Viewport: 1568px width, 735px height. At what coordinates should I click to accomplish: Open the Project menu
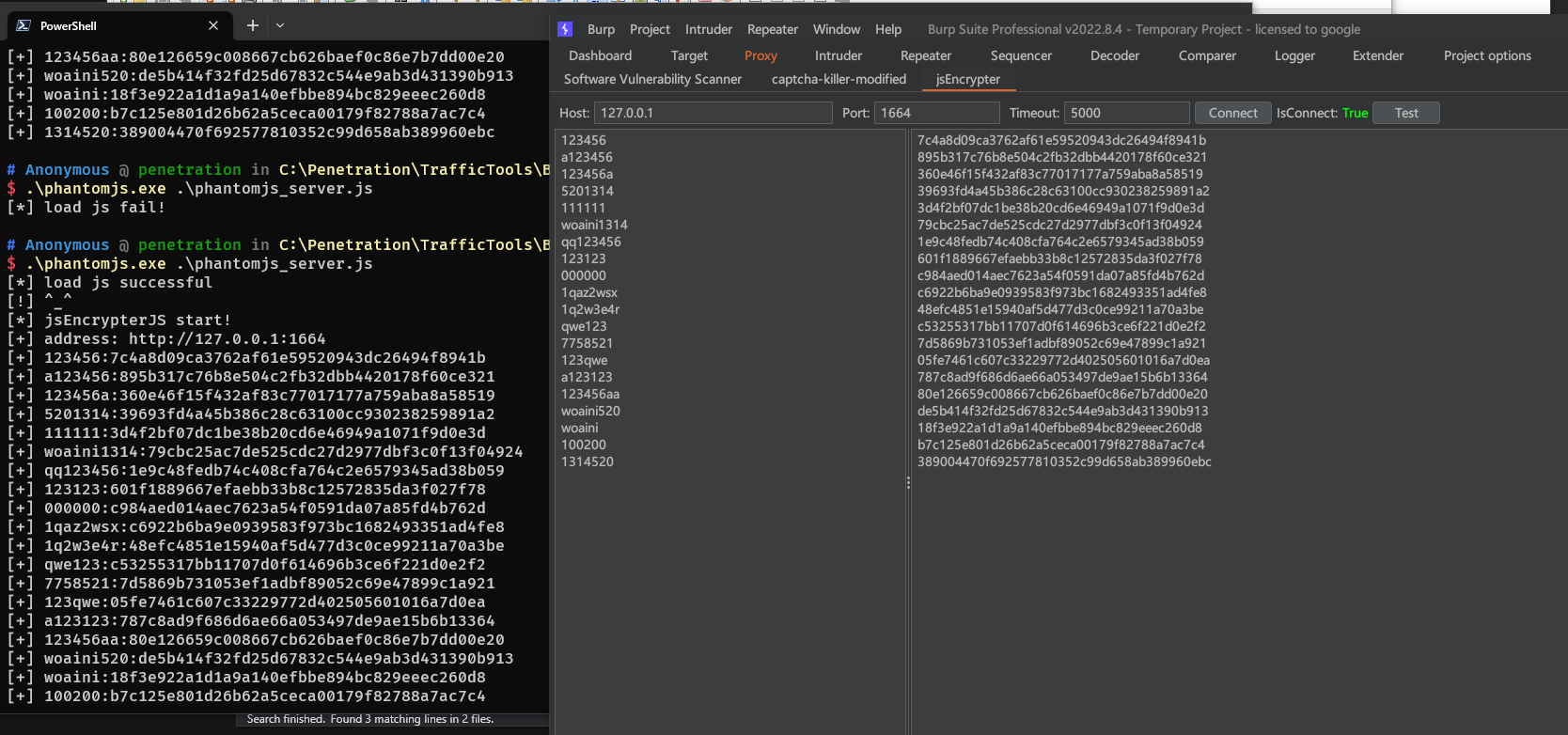[650, 29]
